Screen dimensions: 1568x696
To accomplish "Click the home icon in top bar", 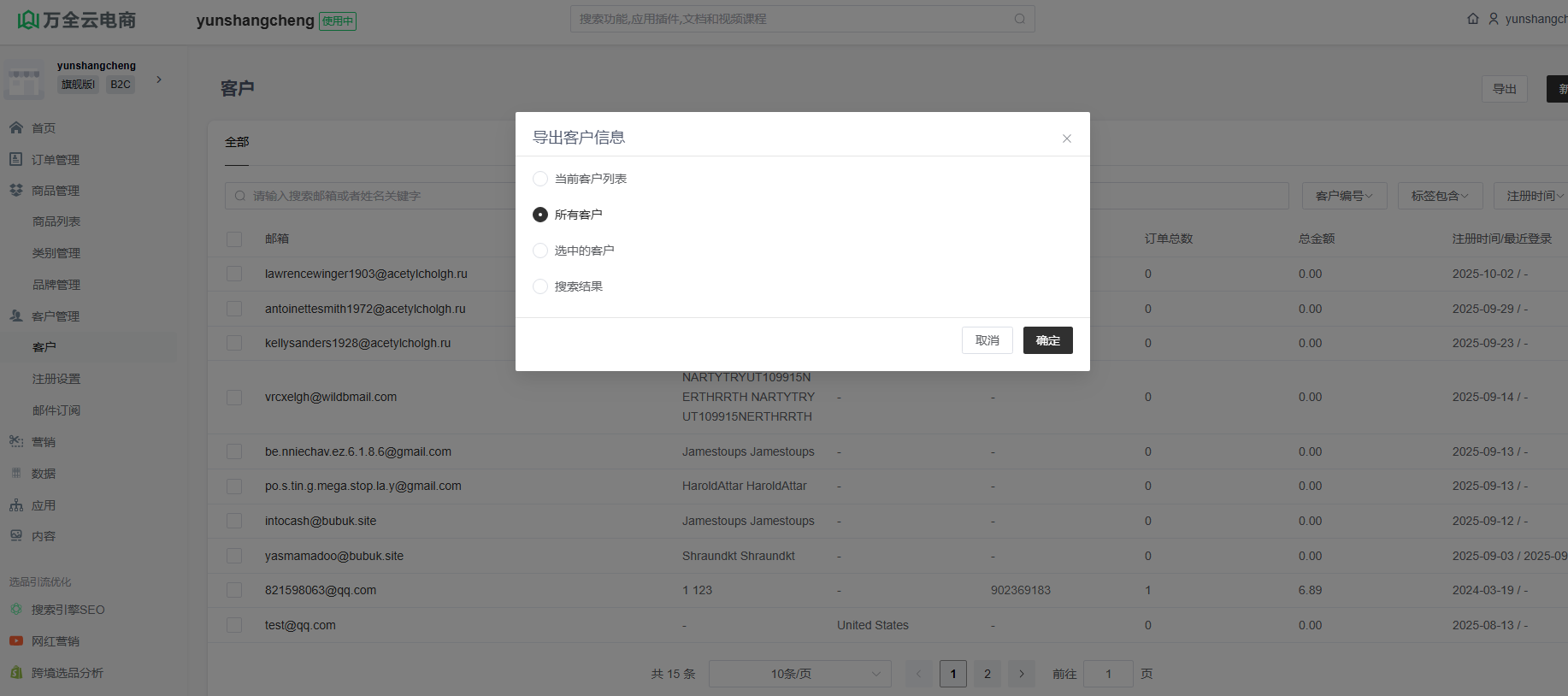I will click(x=1472, y=19).
